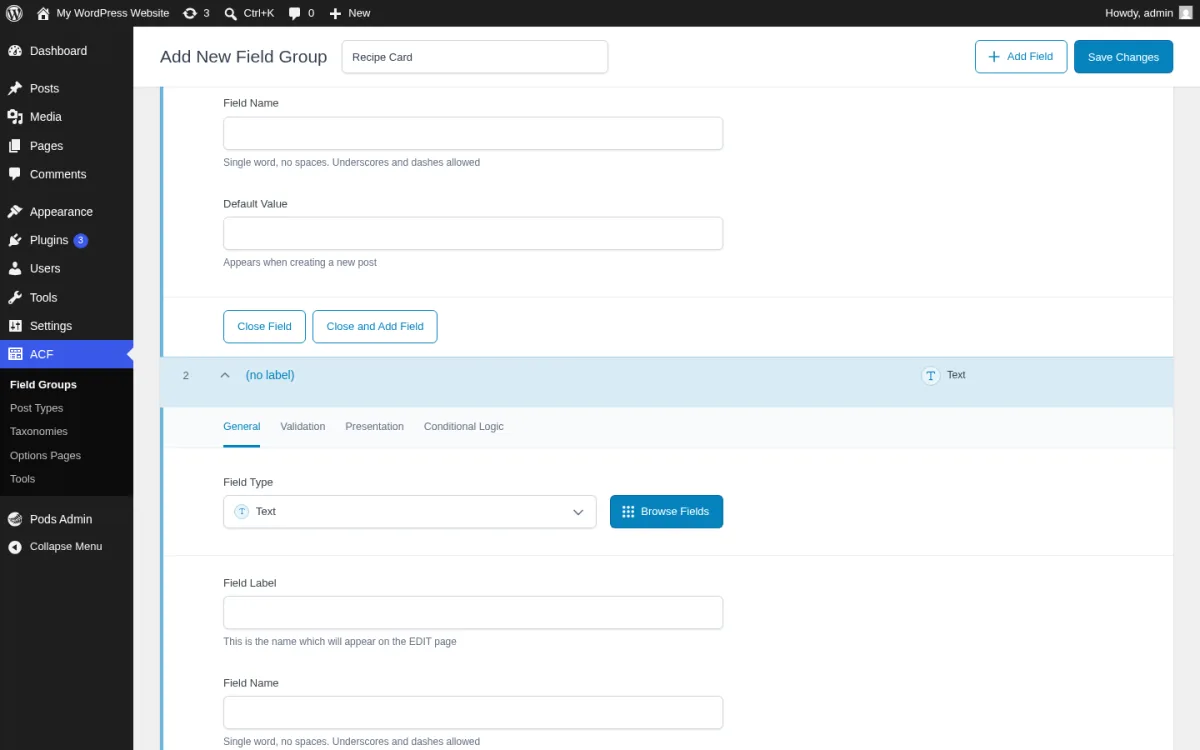Edit the field group title Recipe Card
1200x750 pixels.
(x=475, y=57)
